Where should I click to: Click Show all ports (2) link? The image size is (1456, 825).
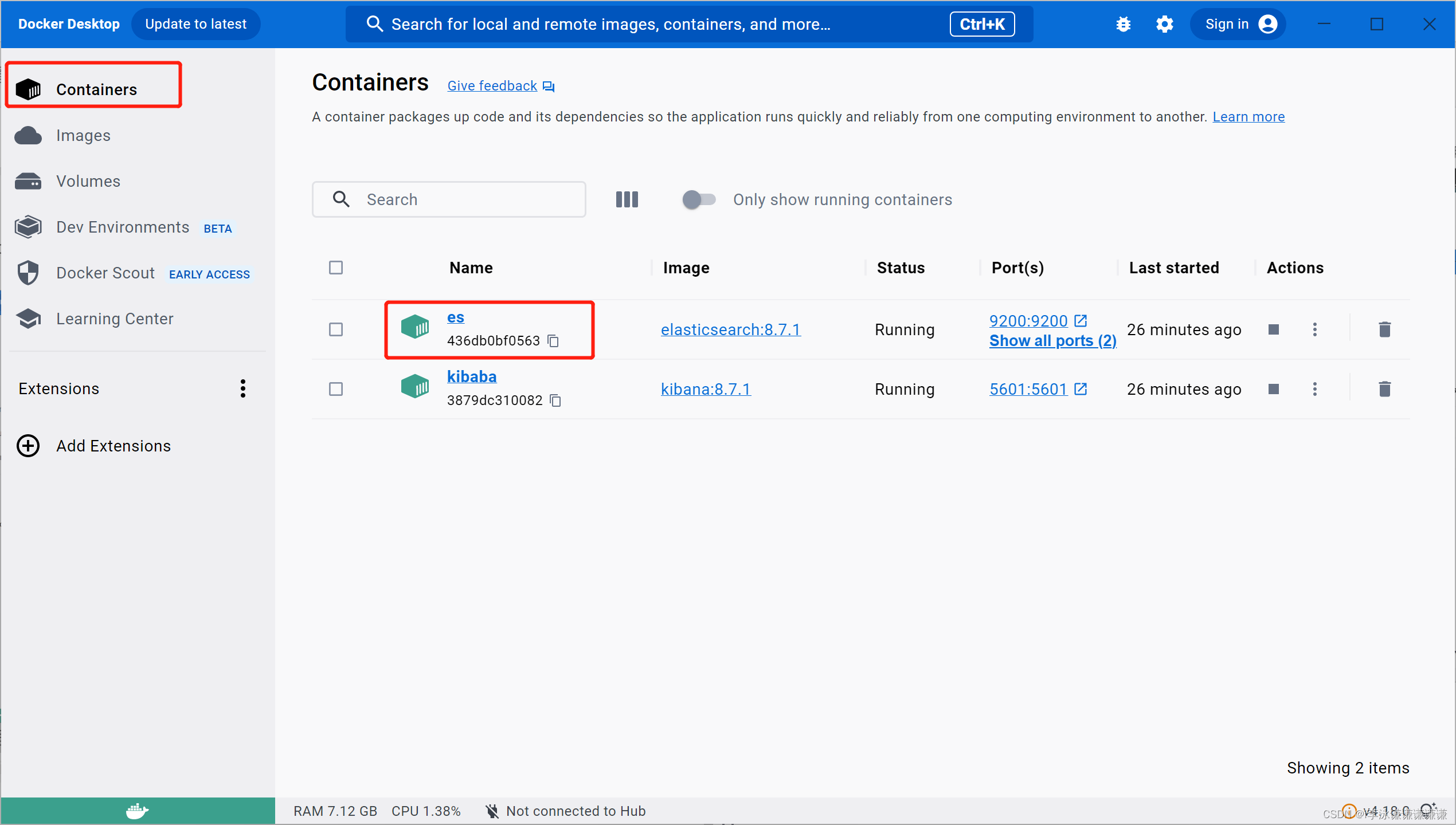pyautogui.click(x=1052, y=341)
